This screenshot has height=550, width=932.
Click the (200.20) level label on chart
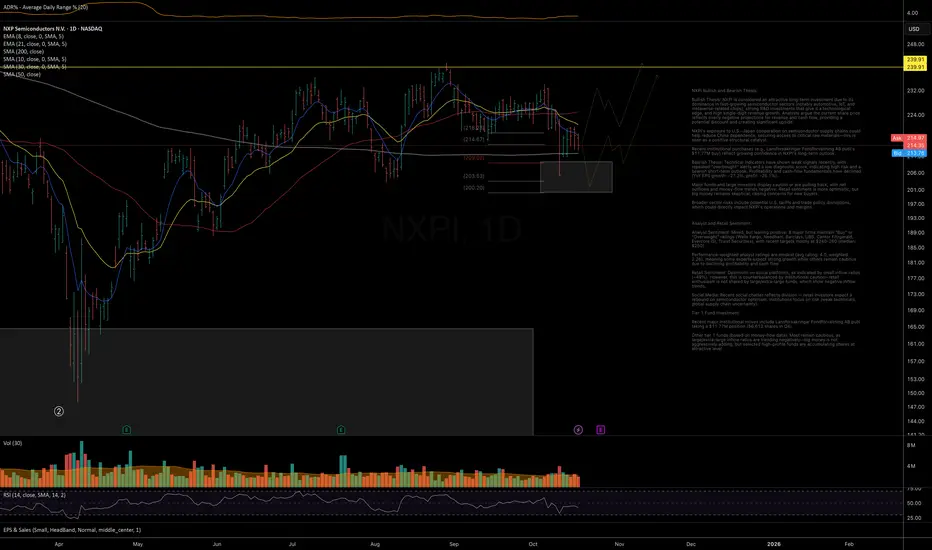point(474,187)
